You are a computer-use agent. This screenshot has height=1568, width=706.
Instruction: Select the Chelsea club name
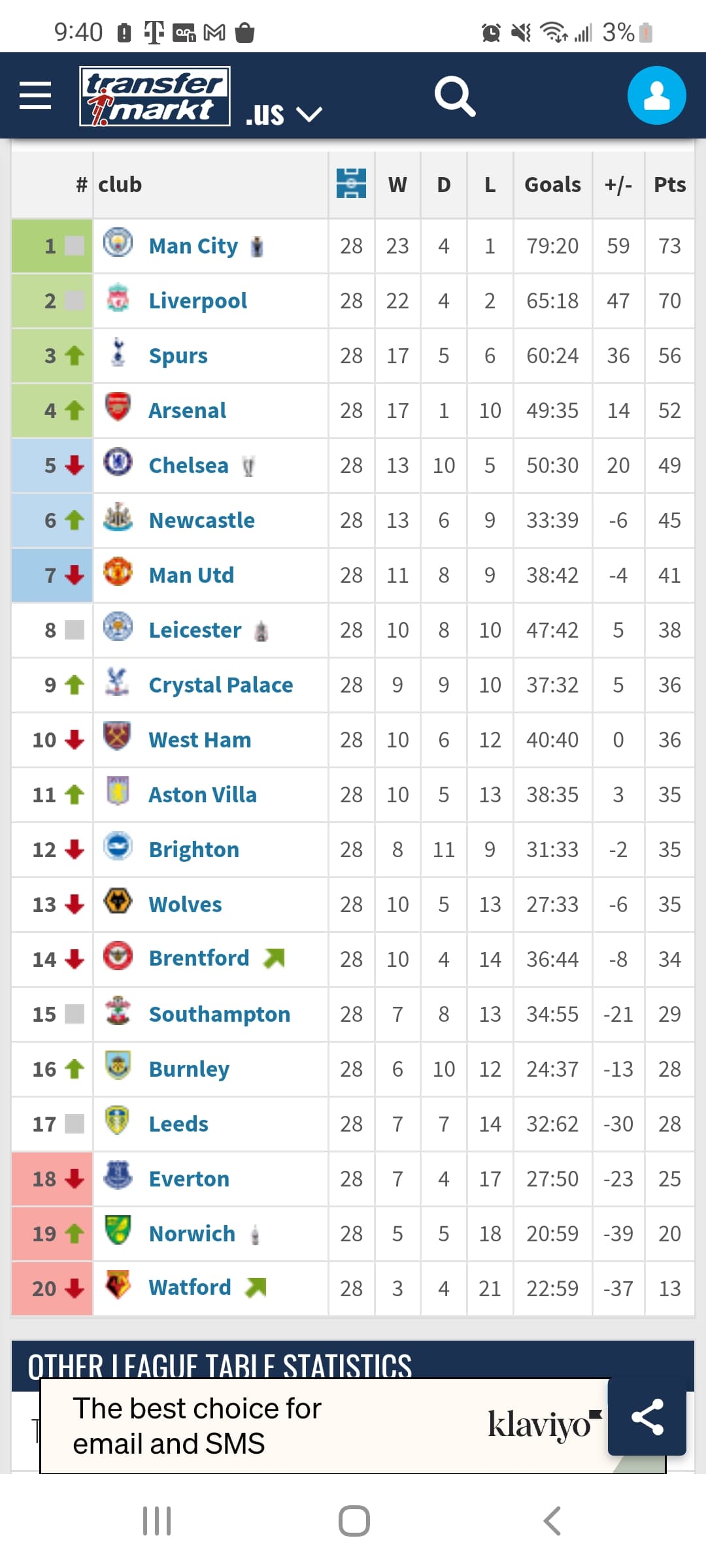(x=188, y=465)
